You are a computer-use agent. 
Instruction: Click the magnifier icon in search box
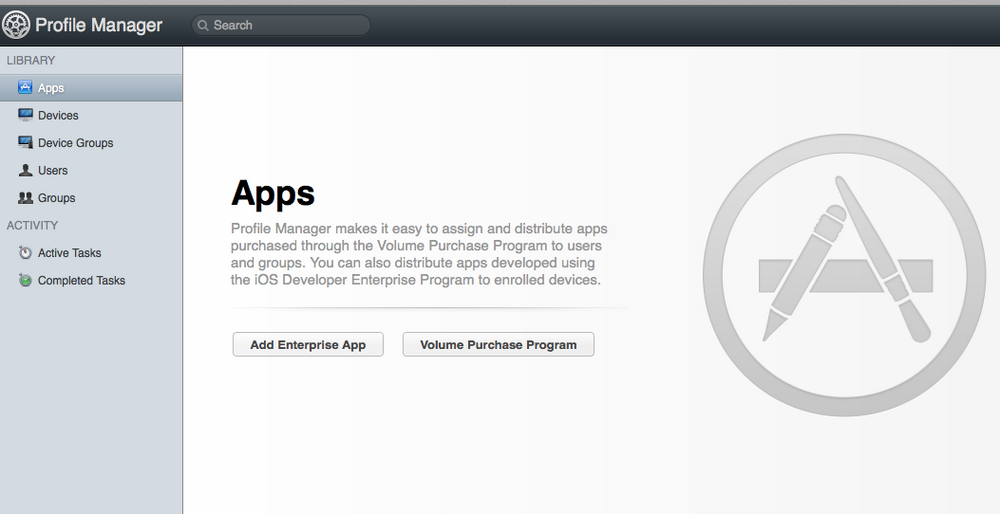click(x=203, y=26)
